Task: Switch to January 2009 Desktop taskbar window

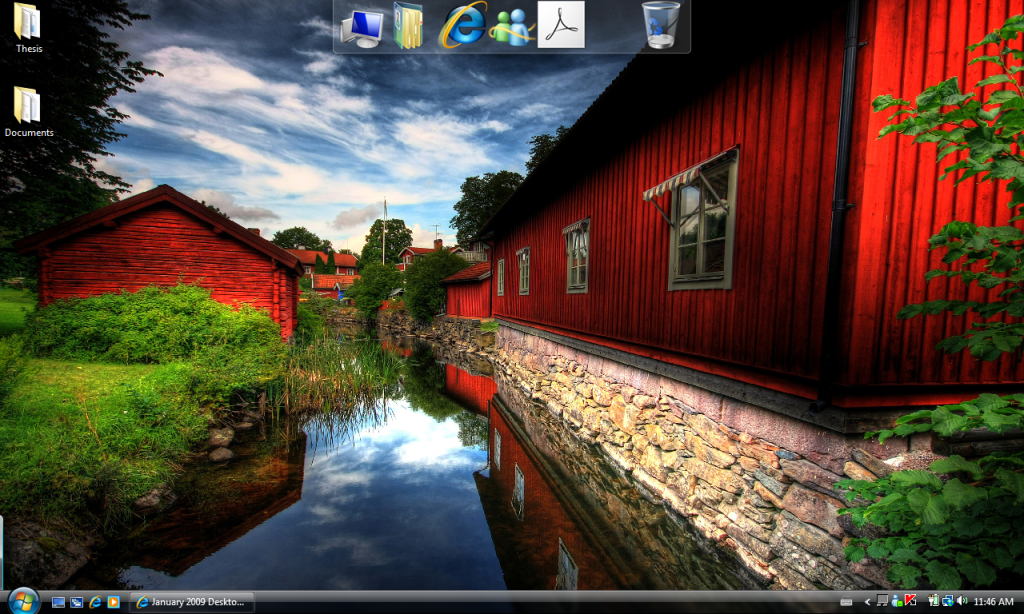Action: coord(193,602)
